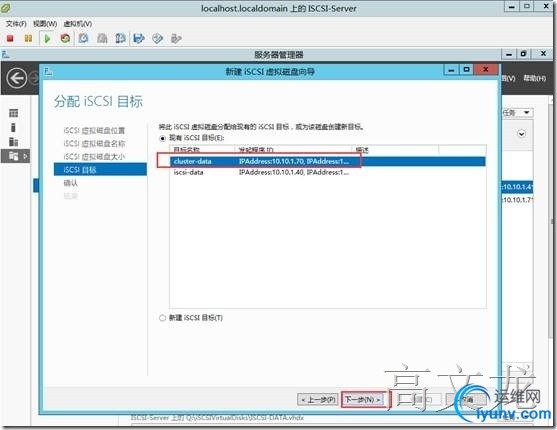Open the 视图(W) menu
This screenshot has height=430, width=557.
pos(45,24)
